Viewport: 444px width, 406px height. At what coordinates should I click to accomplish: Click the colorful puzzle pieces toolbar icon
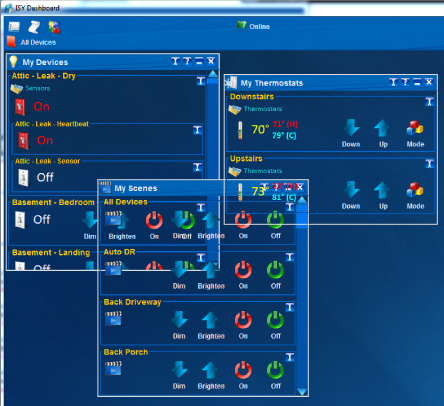click(x=54, y=27)
